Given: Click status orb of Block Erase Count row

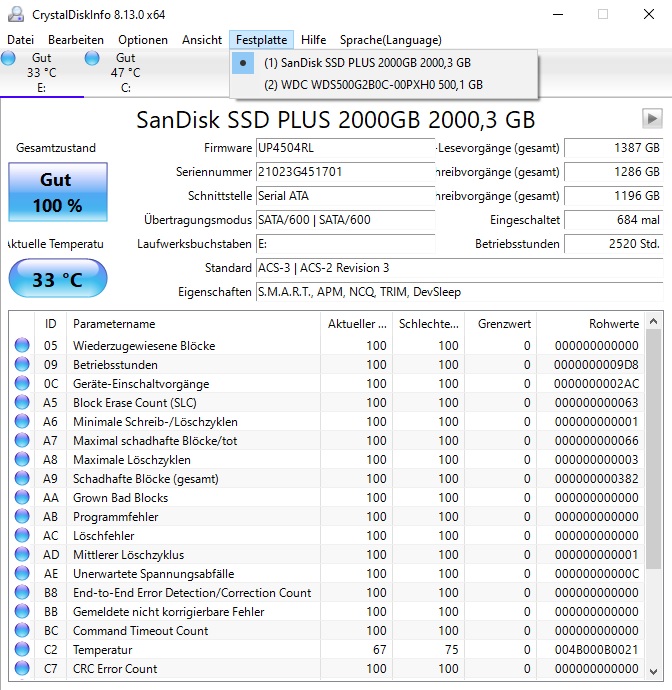Looking at the screenshot, I should 22,402.
